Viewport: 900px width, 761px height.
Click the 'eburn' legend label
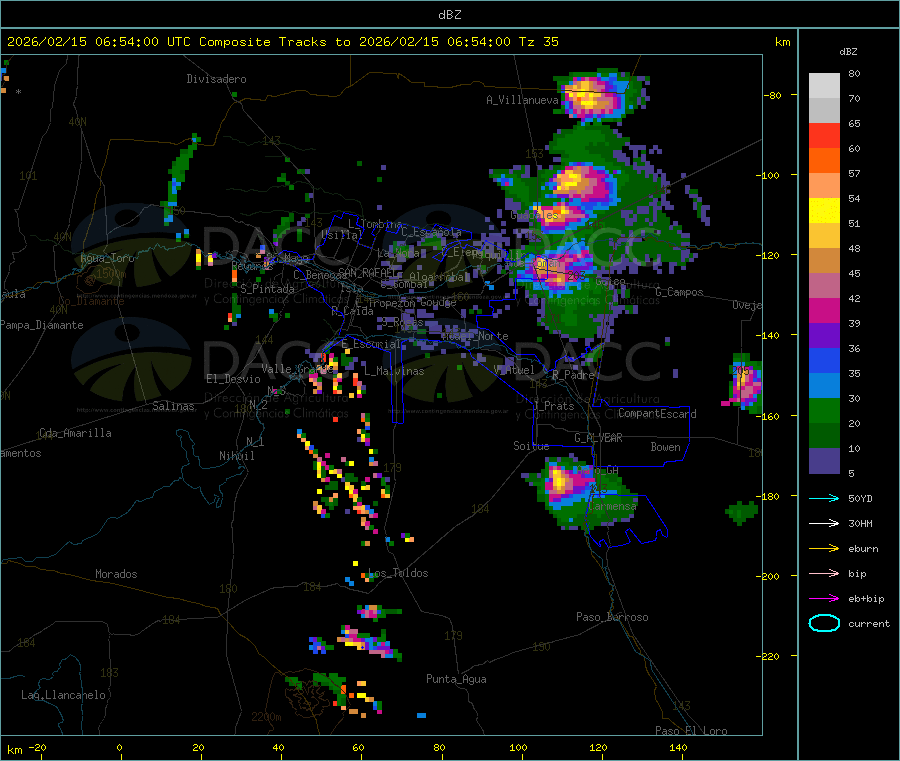(863, 549)
